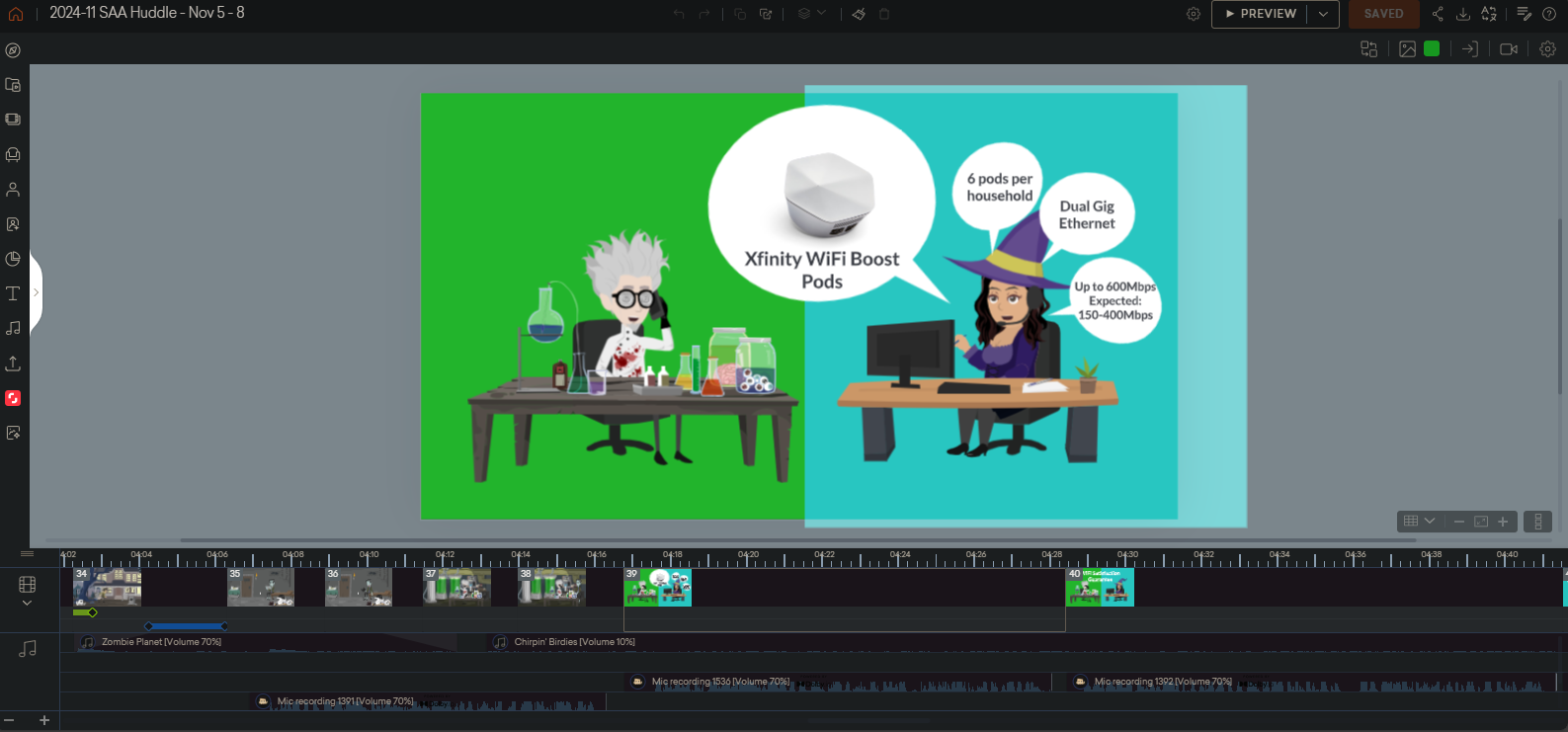Click the copy icon in toolbar
The image size is (1568, 732).
(x=740, y=14)
